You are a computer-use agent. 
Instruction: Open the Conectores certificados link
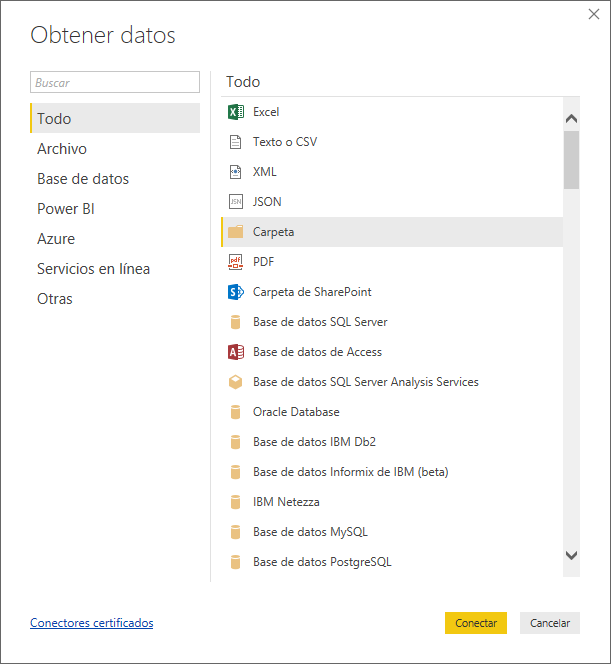tap(91, 623)
